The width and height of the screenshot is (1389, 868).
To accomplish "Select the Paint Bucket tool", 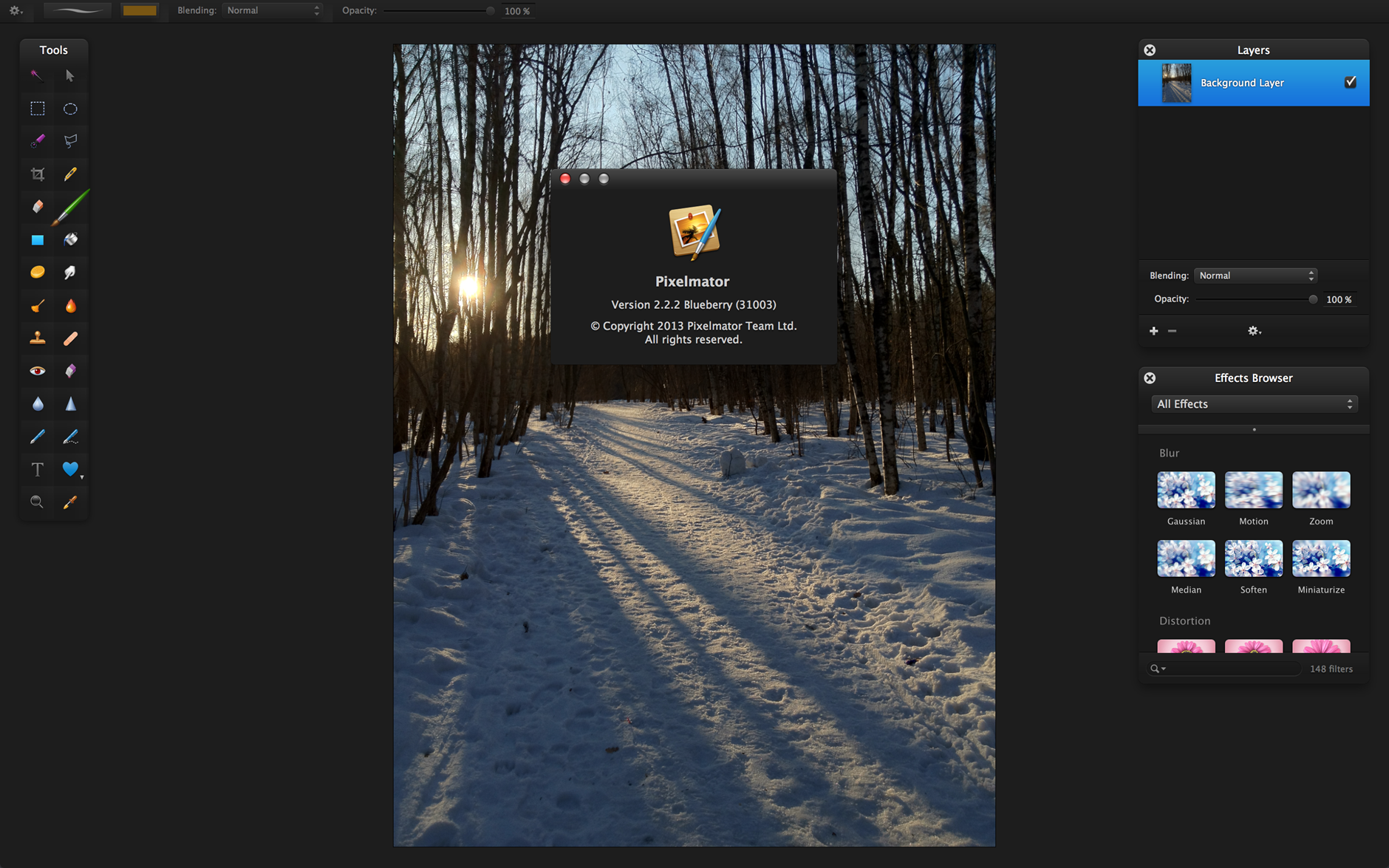I will click(x=70, y=239).
